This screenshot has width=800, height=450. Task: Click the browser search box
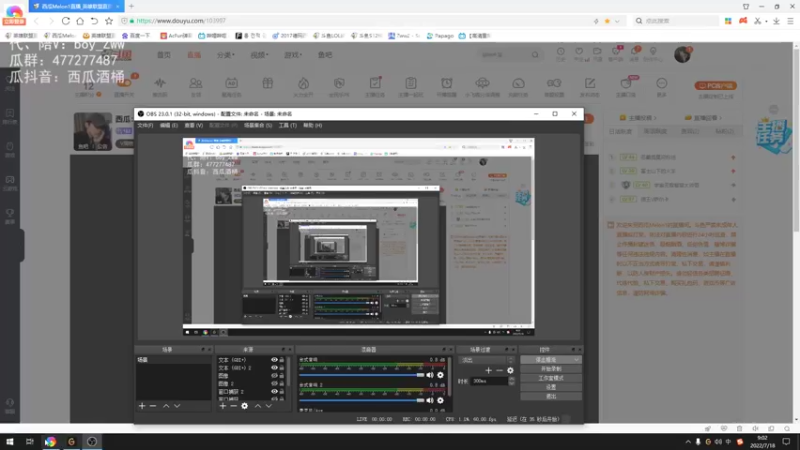(676, 21)
